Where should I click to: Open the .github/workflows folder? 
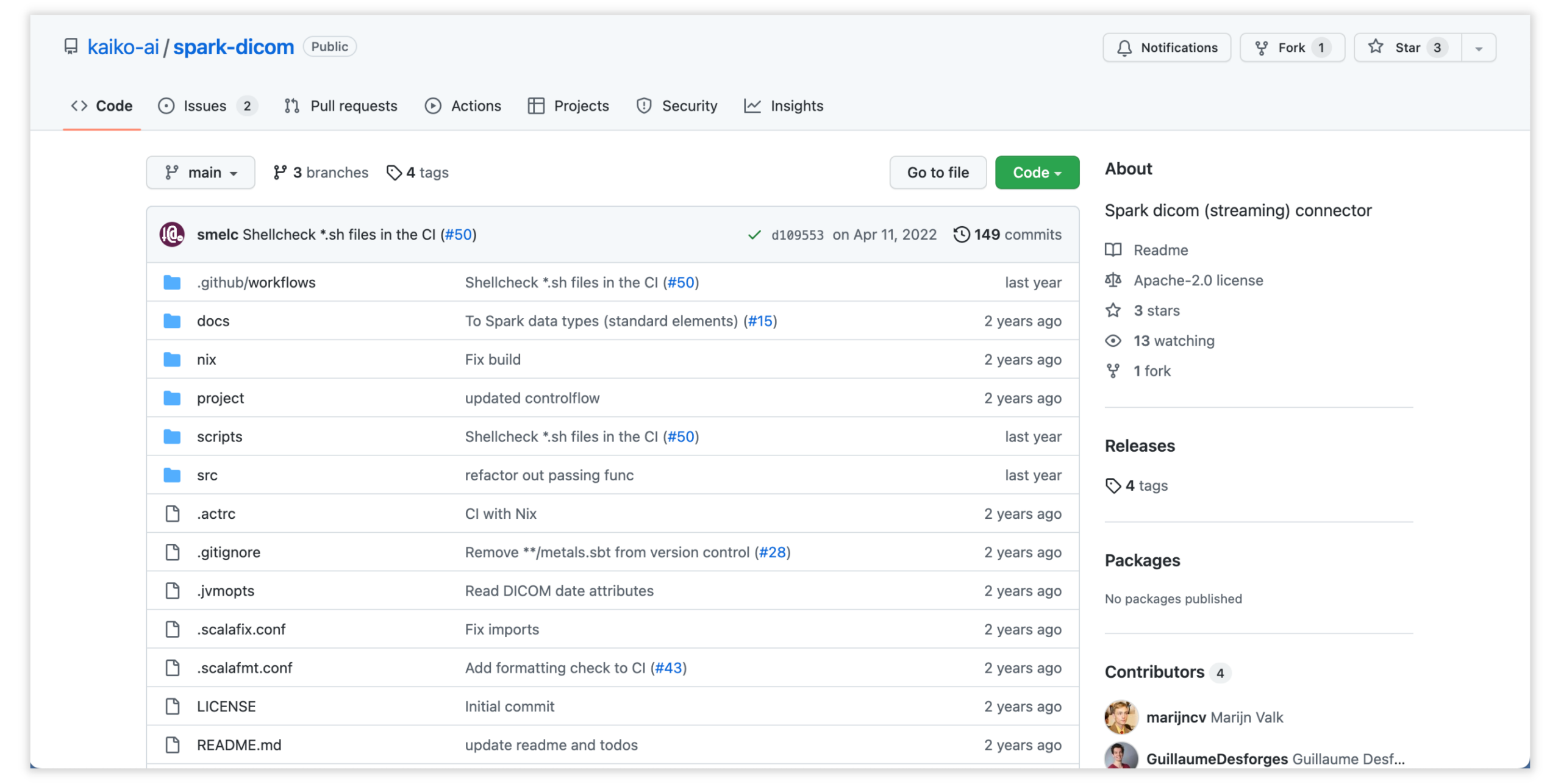tap(256, 282)
